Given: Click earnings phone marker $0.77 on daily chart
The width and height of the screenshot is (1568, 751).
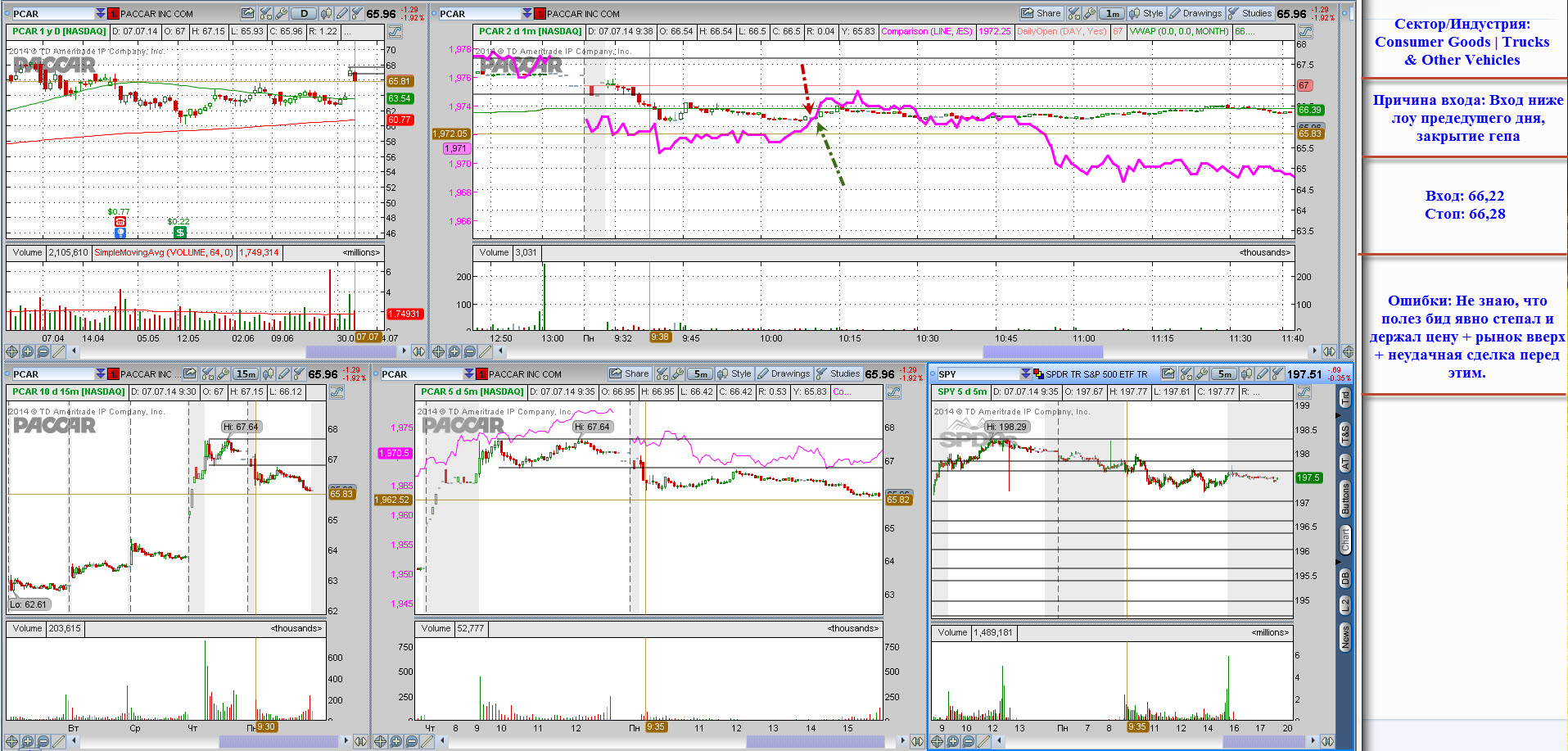Looking at the screenshot, I should (120, 222).
